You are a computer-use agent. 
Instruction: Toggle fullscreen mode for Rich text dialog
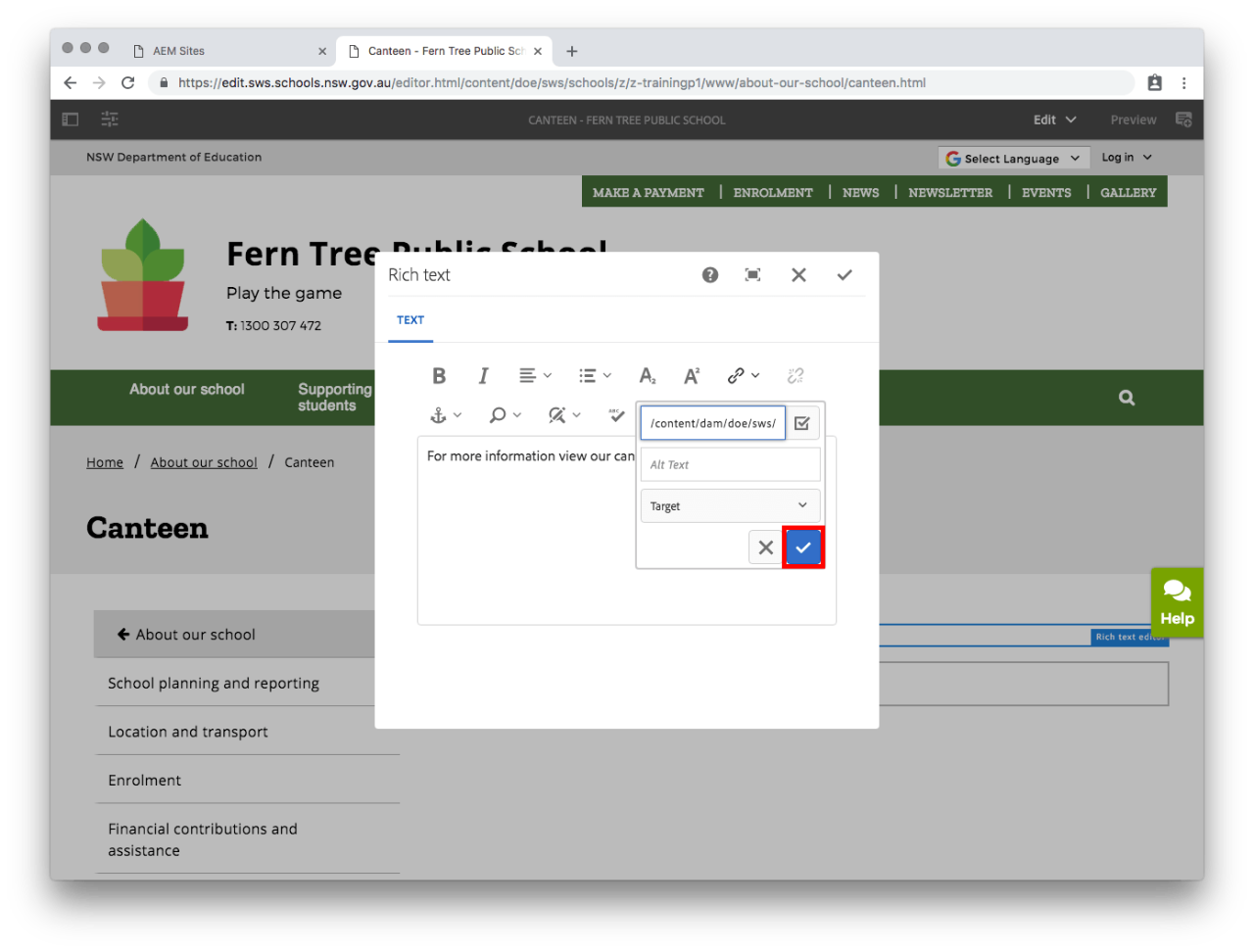point(752,275)
